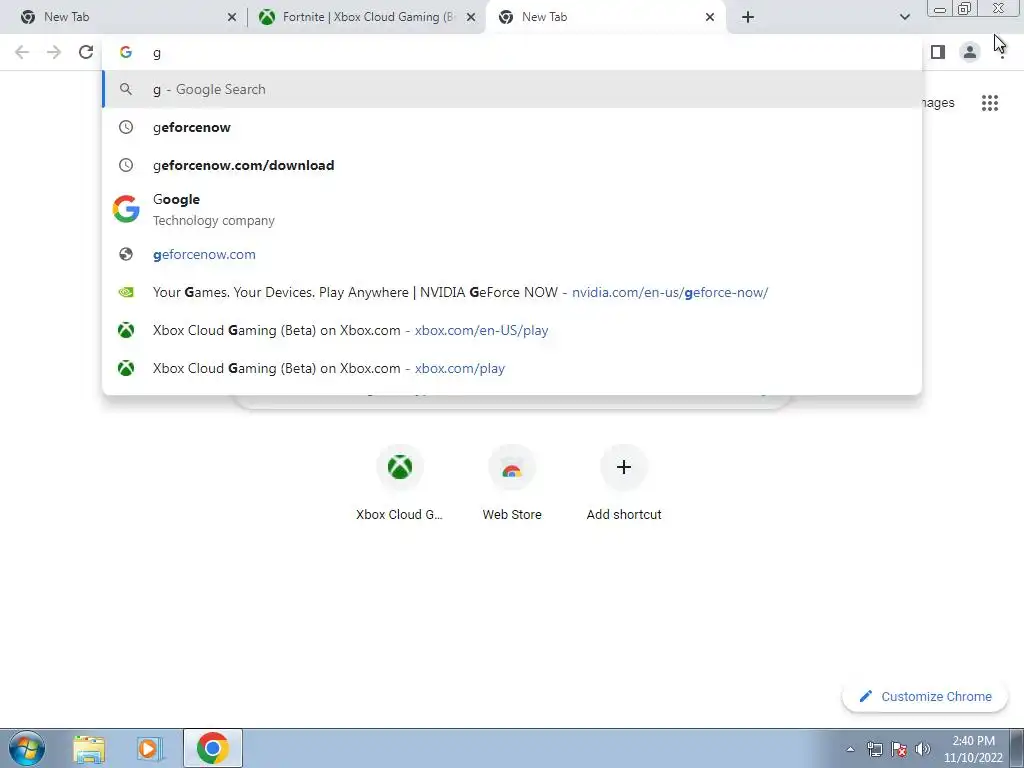This screenshot has height=768, width=1024.
Task: Open the Xbox Cloud G... shortcut tile
Action: (x=400, y=483)
